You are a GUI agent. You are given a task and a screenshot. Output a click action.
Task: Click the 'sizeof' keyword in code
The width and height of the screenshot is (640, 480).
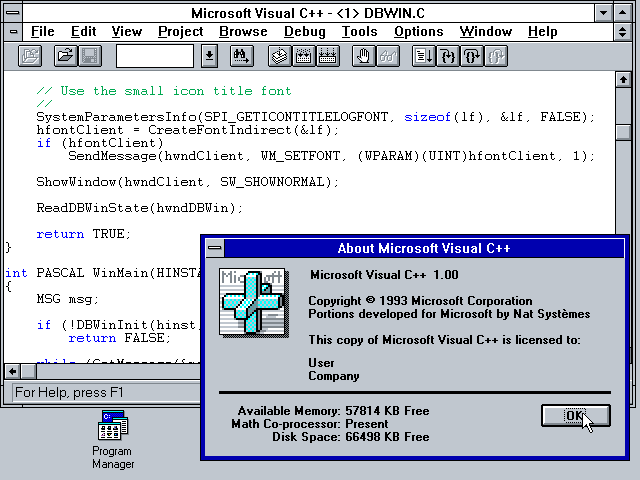click(x=427, y=117)
